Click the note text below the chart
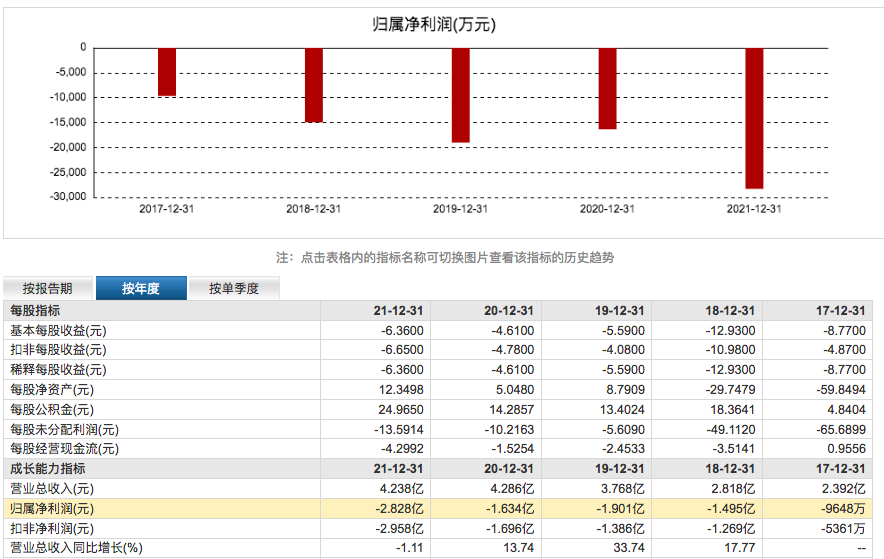Image resolution: width=884 pixels, height=559 pixels. (x=445, y=258)
